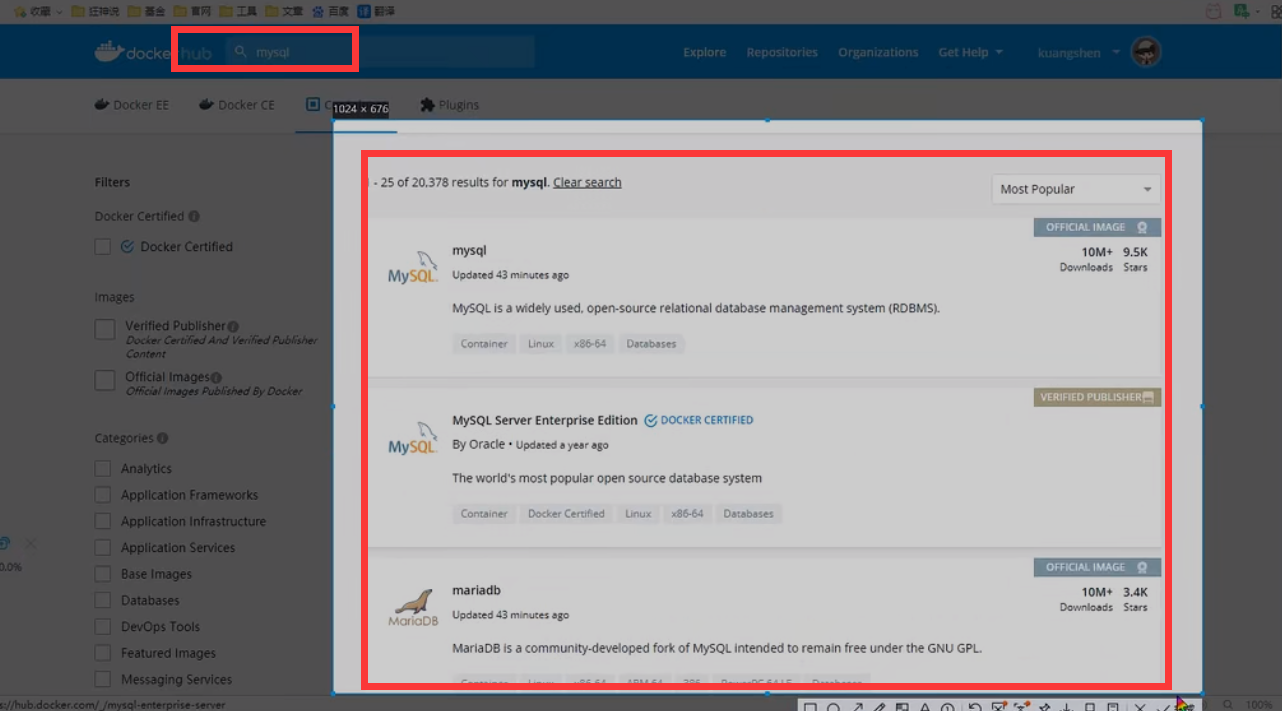Click the OFFICIAL IMAGE badge on mysql result
The image size is (1282, 711).
(x=1097, y=227)
